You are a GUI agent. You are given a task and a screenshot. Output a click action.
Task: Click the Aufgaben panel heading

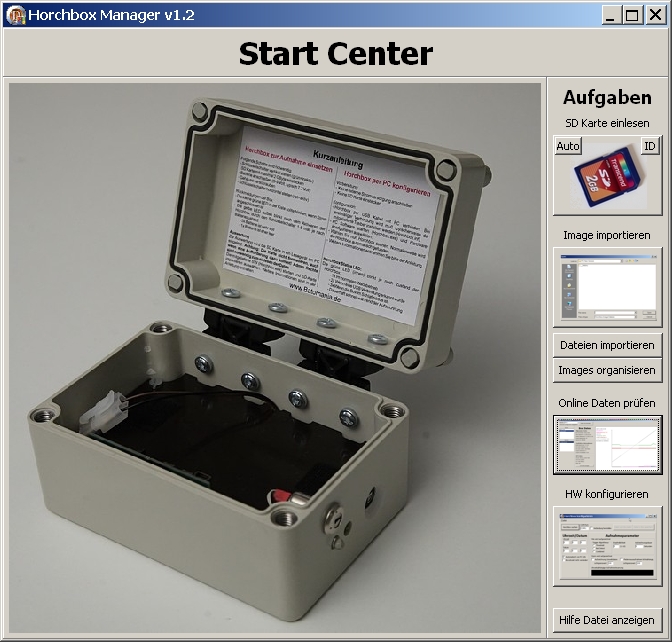(x=607, y=98)
